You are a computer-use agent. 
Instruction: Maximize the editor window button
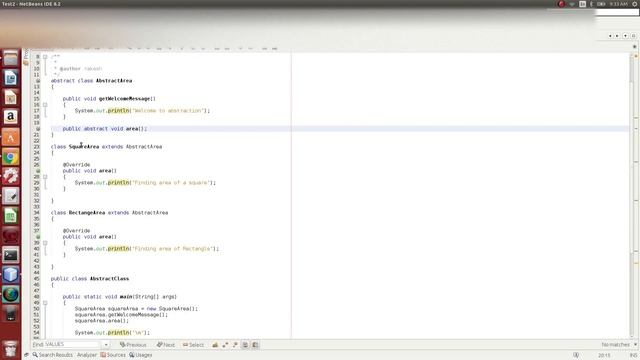(633, 36)
